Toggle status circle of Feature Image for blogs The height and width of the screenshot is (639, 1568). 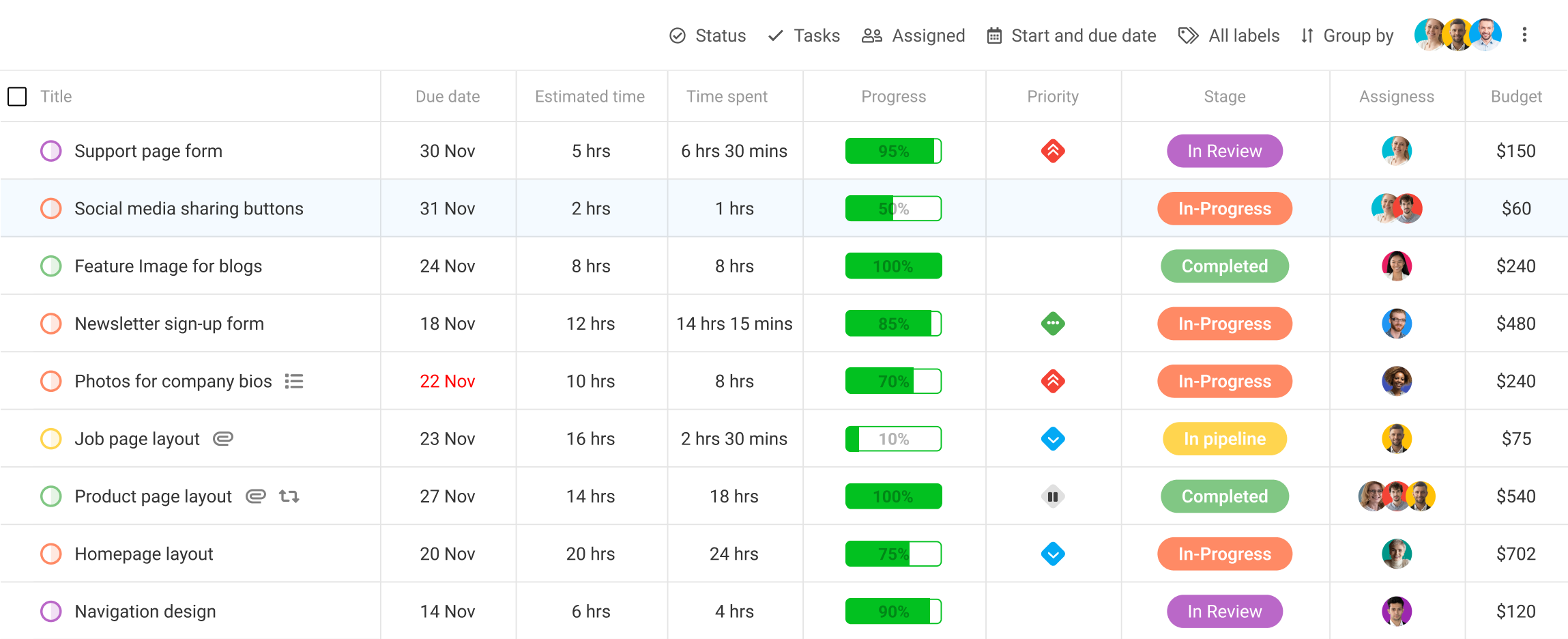[x=51, y=266]
